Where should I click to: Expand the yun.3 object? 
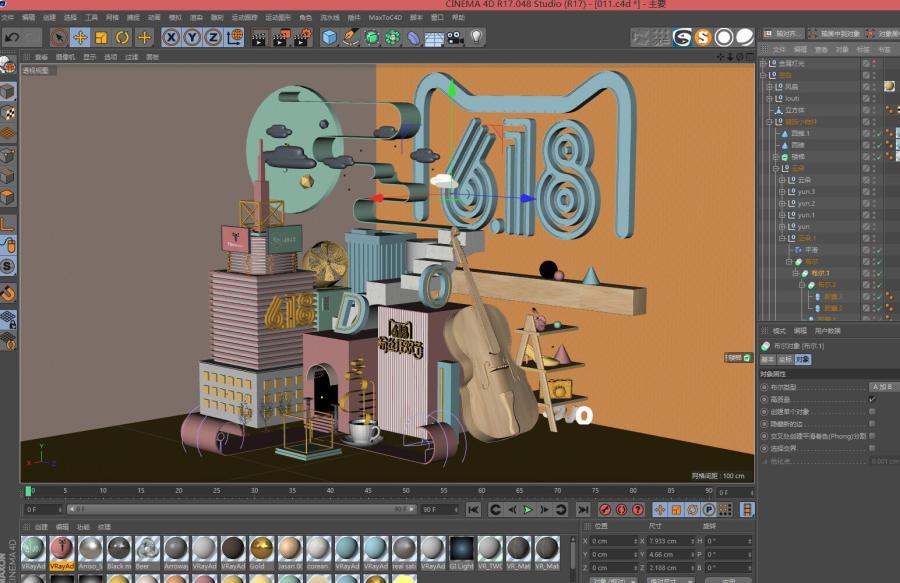[x=782, y=191]
